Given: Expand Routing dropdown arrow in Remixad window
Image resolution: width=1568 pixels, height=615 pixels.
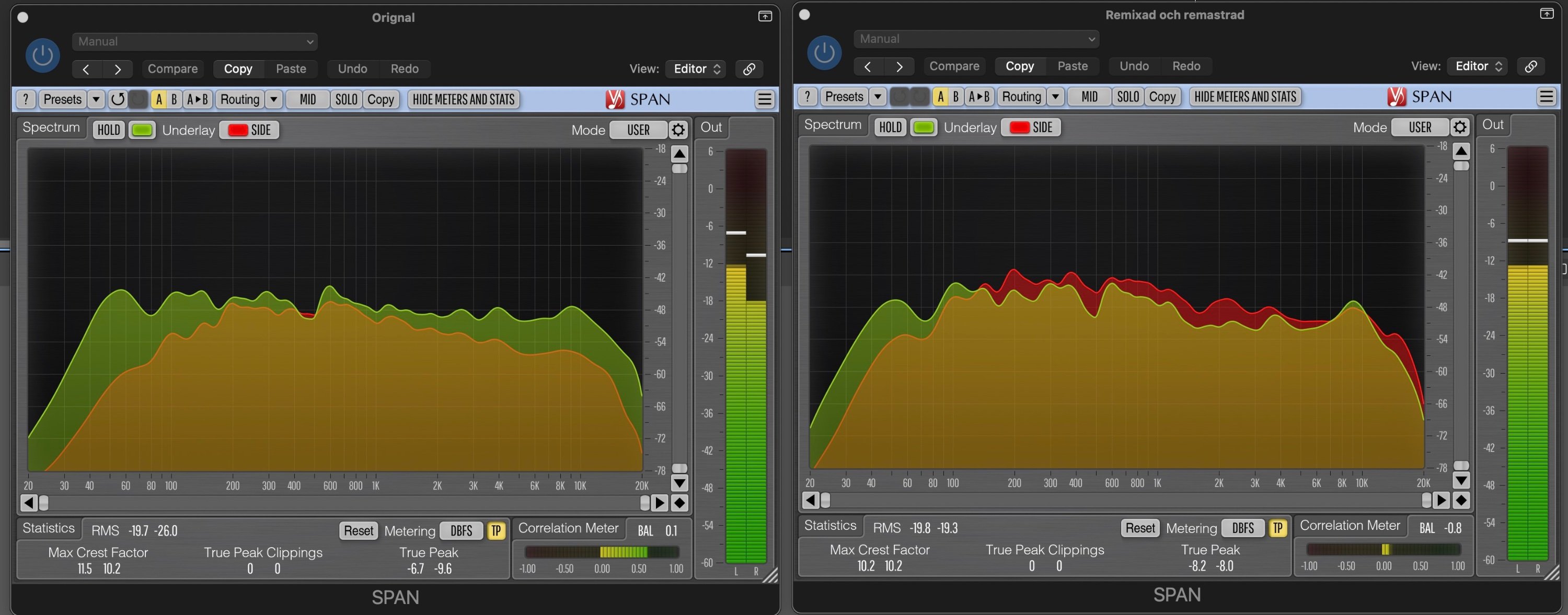Looking at the screenshot, I should 1055,97.
